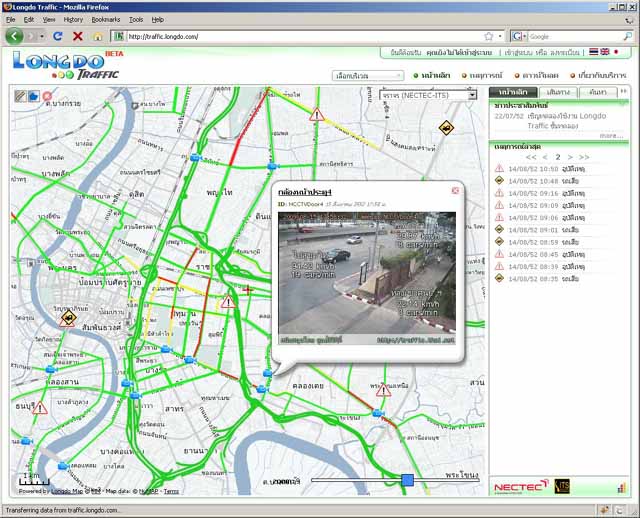
Task: Jump to last incident page with >>
Action: [584, 157]
